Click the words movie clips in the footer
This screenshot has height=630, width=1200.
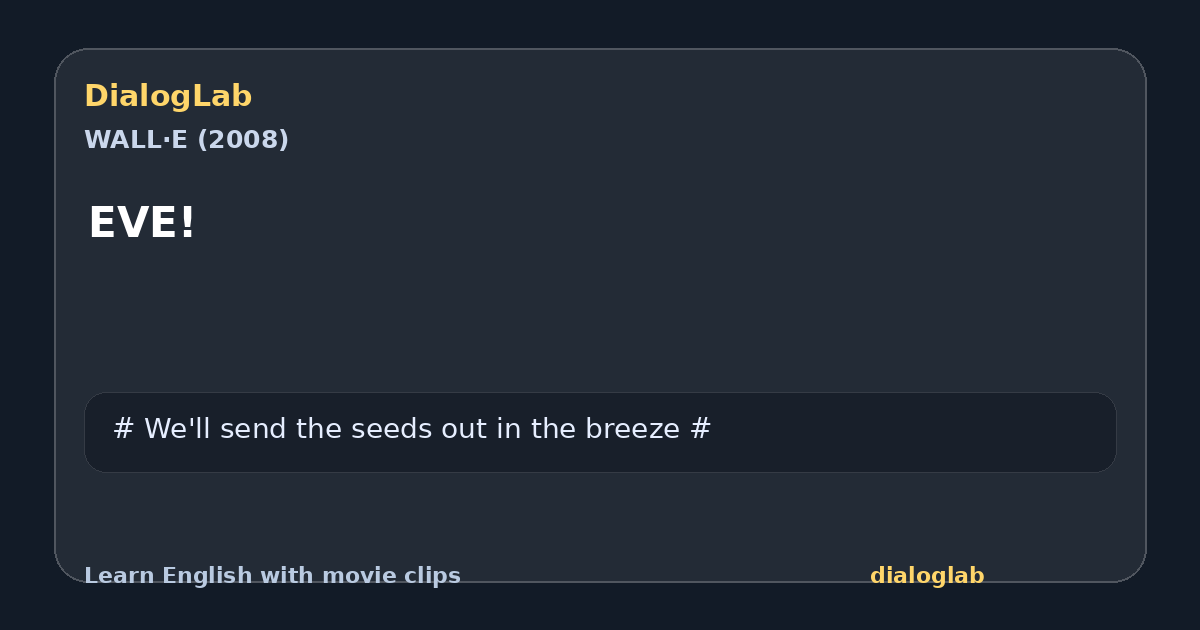click(391, 576)
